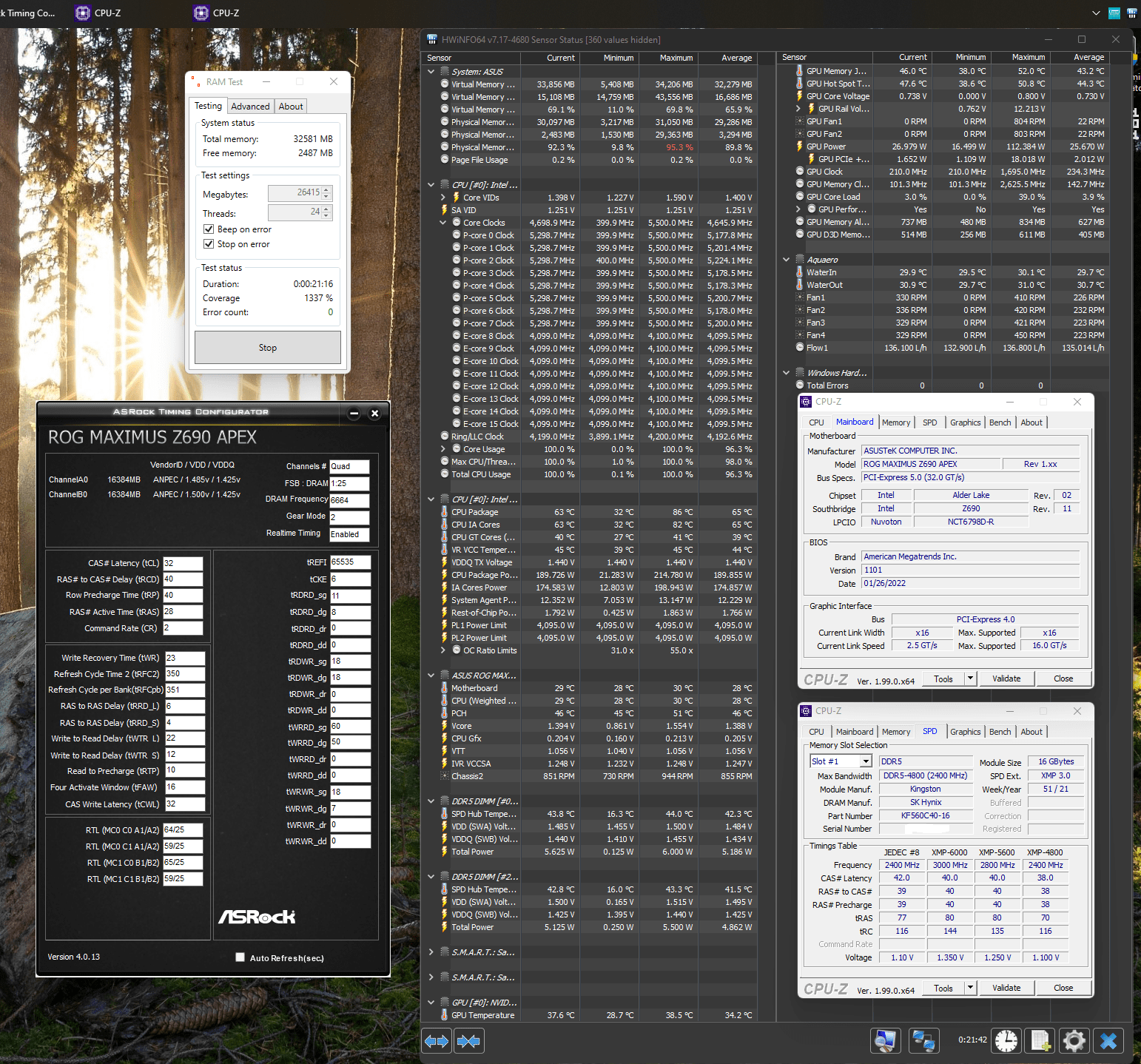Expand first S.M.A.R.T. sensor group
The width and height of the screenshot is (1141, 1064).
click(x=431, y=952)
